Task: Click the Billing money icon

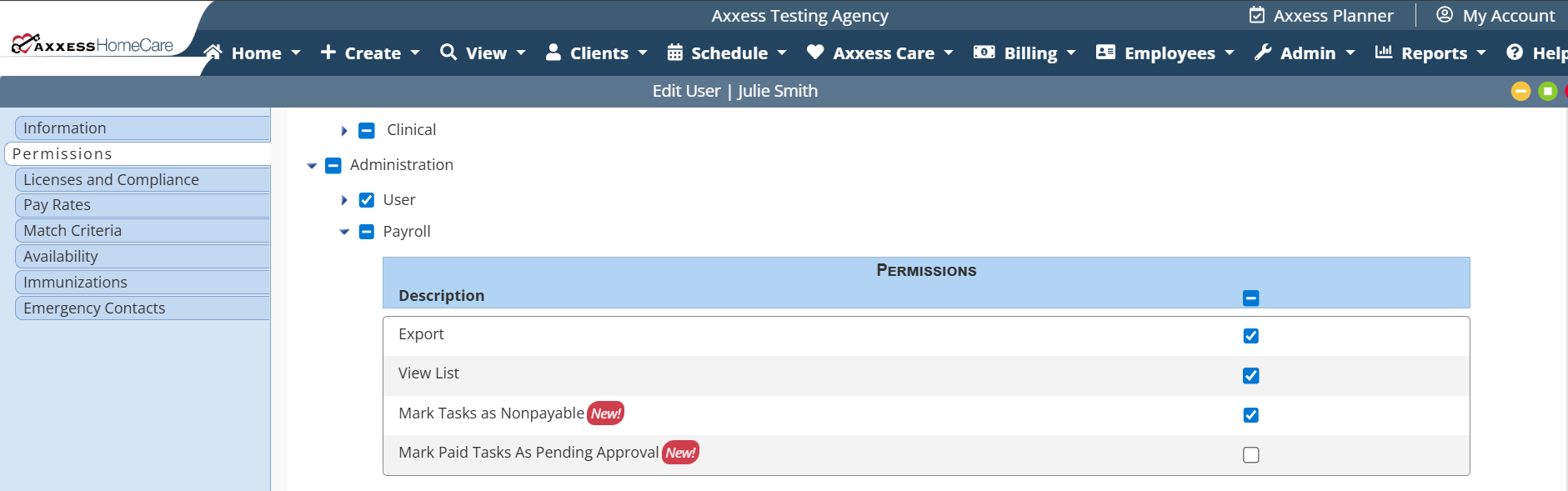Action: point(984,53)
